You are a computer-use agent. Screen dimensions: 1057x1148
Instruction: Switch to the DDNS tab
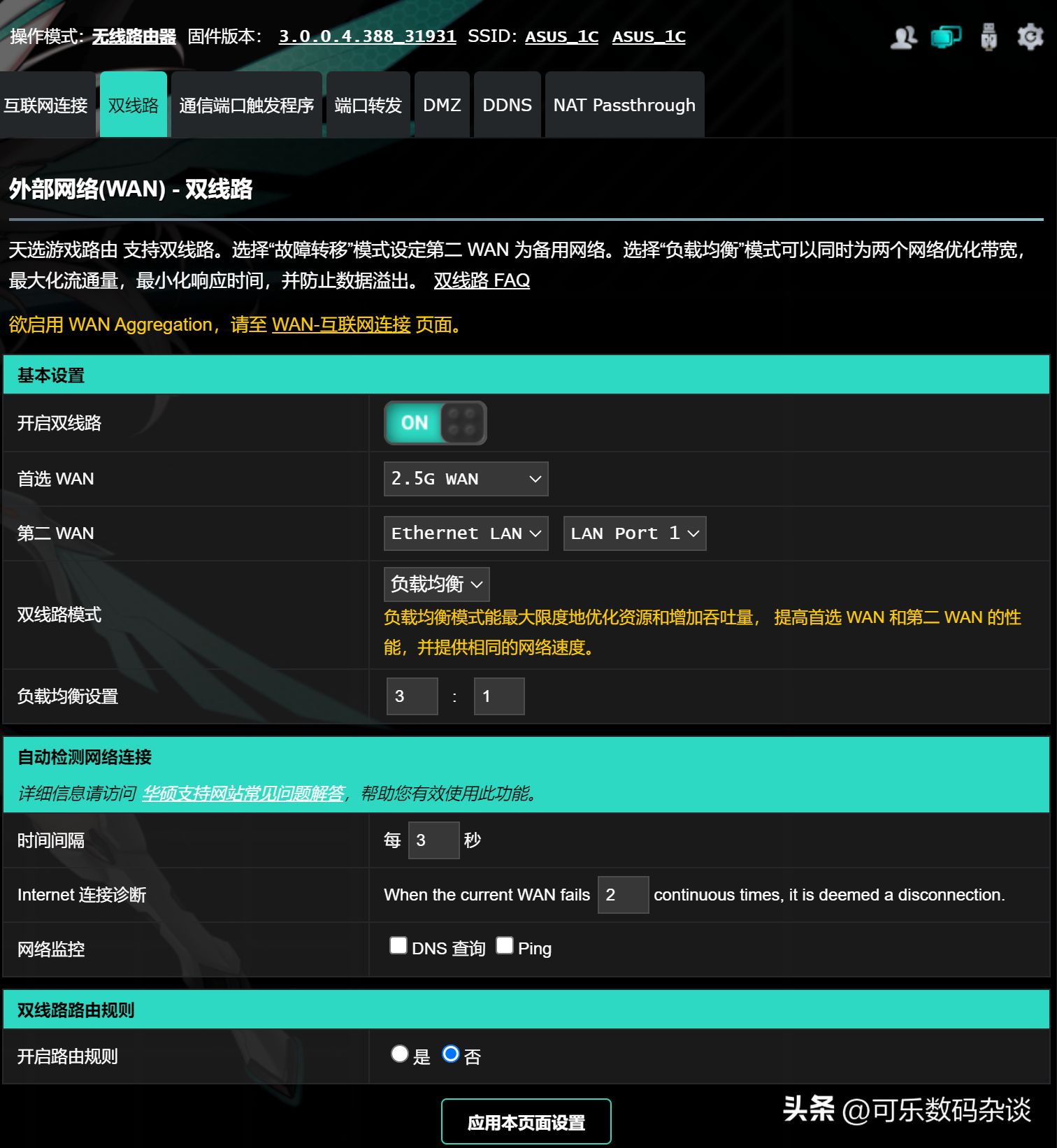pyautogui.click(x=508, y=105)
